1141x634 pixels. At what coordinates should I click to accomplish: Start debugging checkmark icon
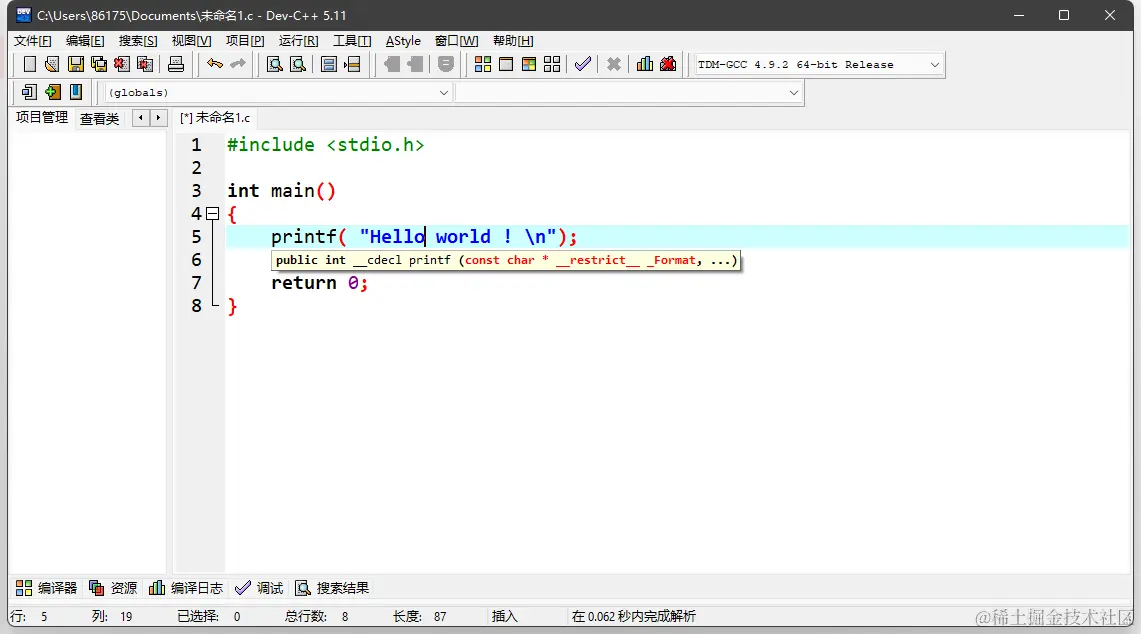pos(583,64)
